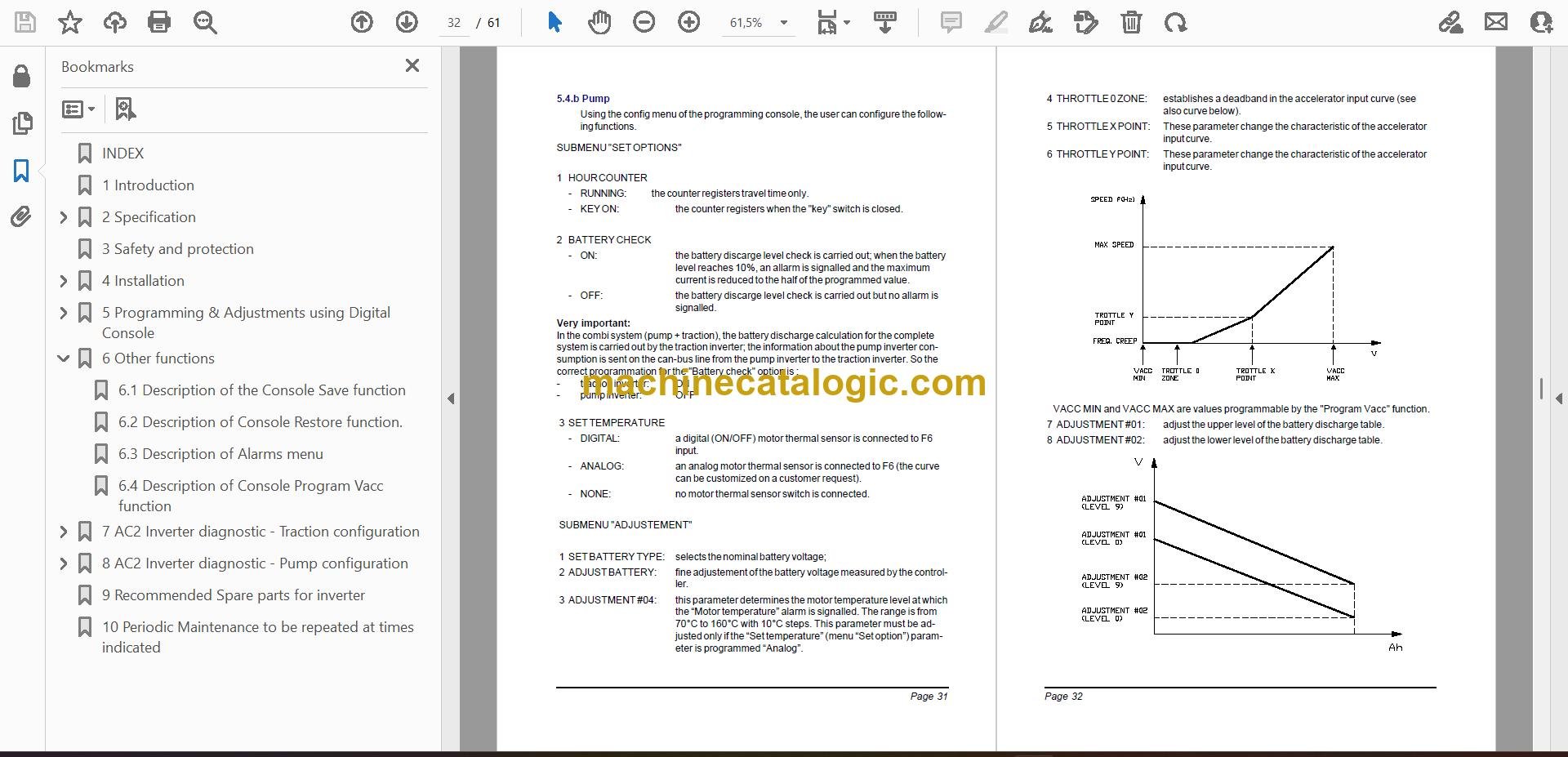The height and width of the screenshot is (757, 1568).
Task: Click the zoom out minus icon
Action: click(644, 22)
